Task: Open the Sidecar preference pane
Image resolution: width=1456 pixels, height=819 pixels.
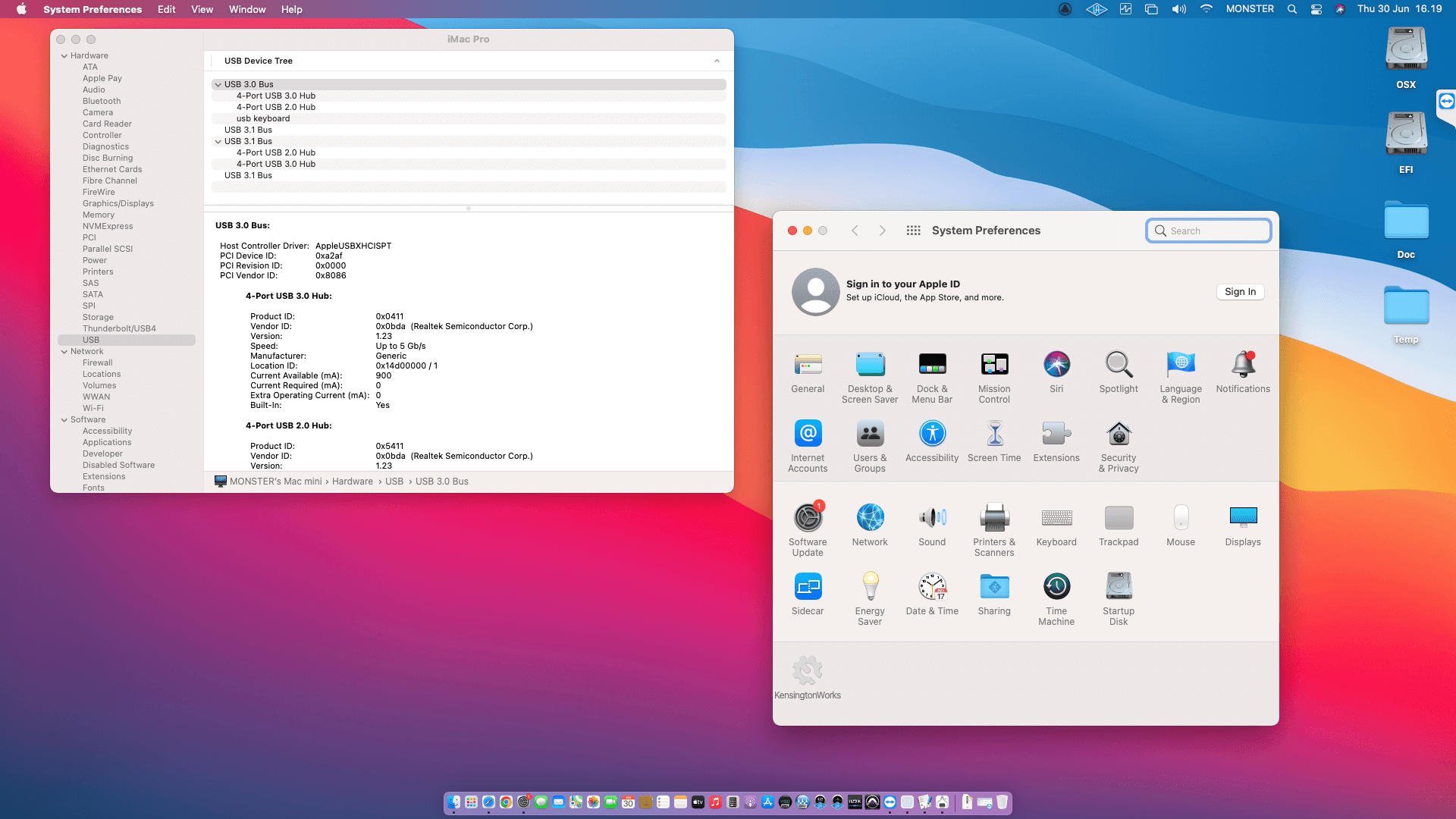Action: click(x=807, y=587)
